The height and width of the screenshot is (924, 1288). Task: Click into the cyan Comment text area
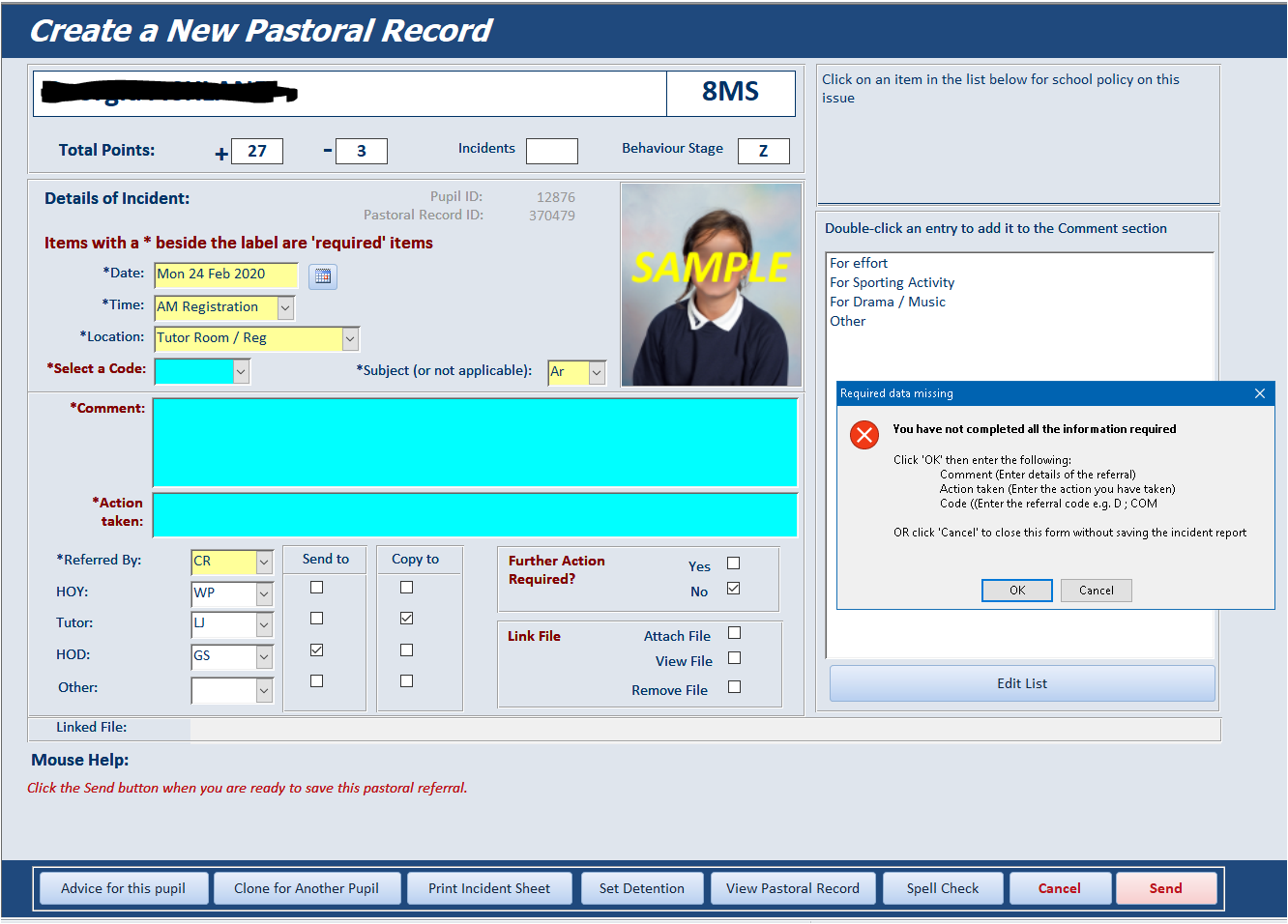[475, 443]
